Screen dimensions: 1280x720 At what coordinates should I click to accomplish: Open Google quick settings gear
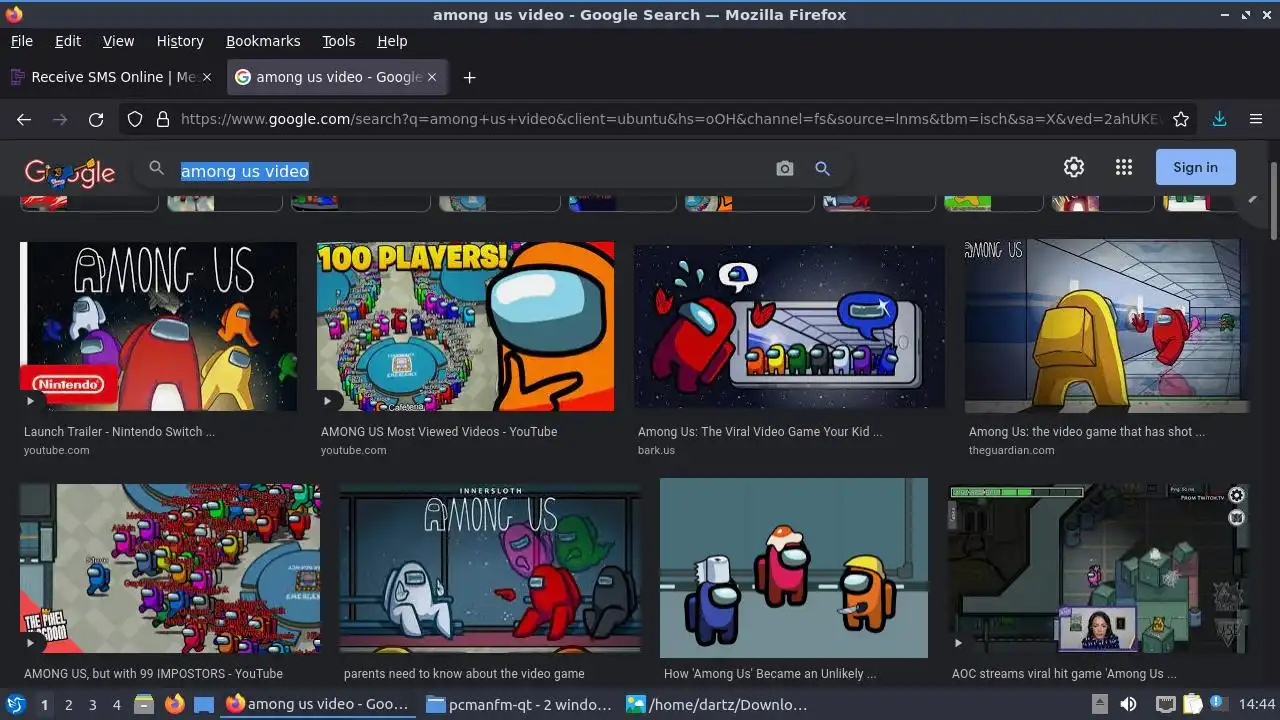click(x=1074, y=167)
